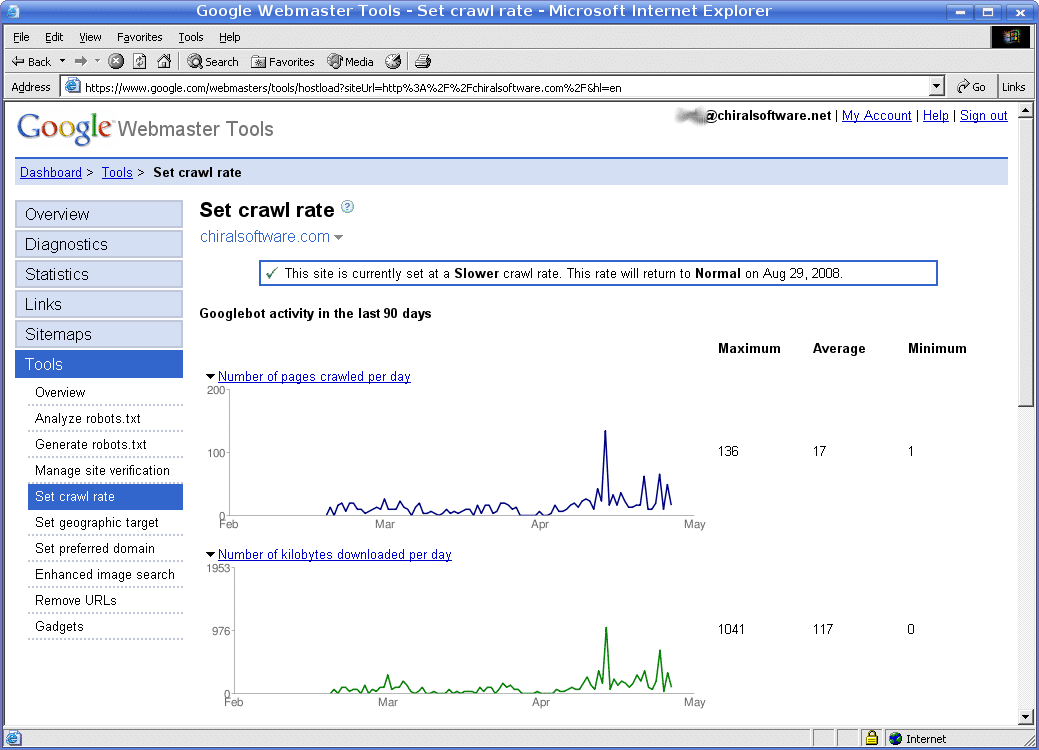Go to the Sitemaps sidebar section
This screenshot has height=750, width=1039.
(x=99, y=335)
